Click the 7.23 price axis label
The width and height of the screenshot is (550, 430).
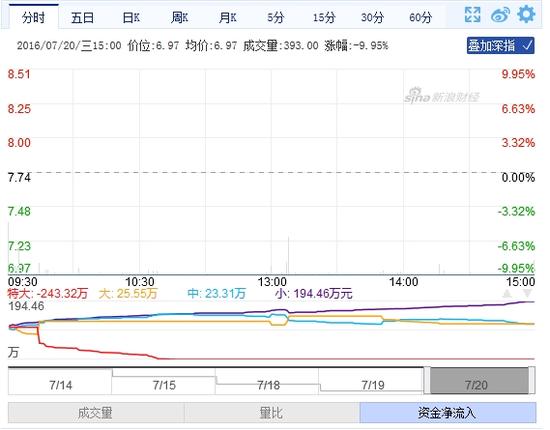pos(19,246)
